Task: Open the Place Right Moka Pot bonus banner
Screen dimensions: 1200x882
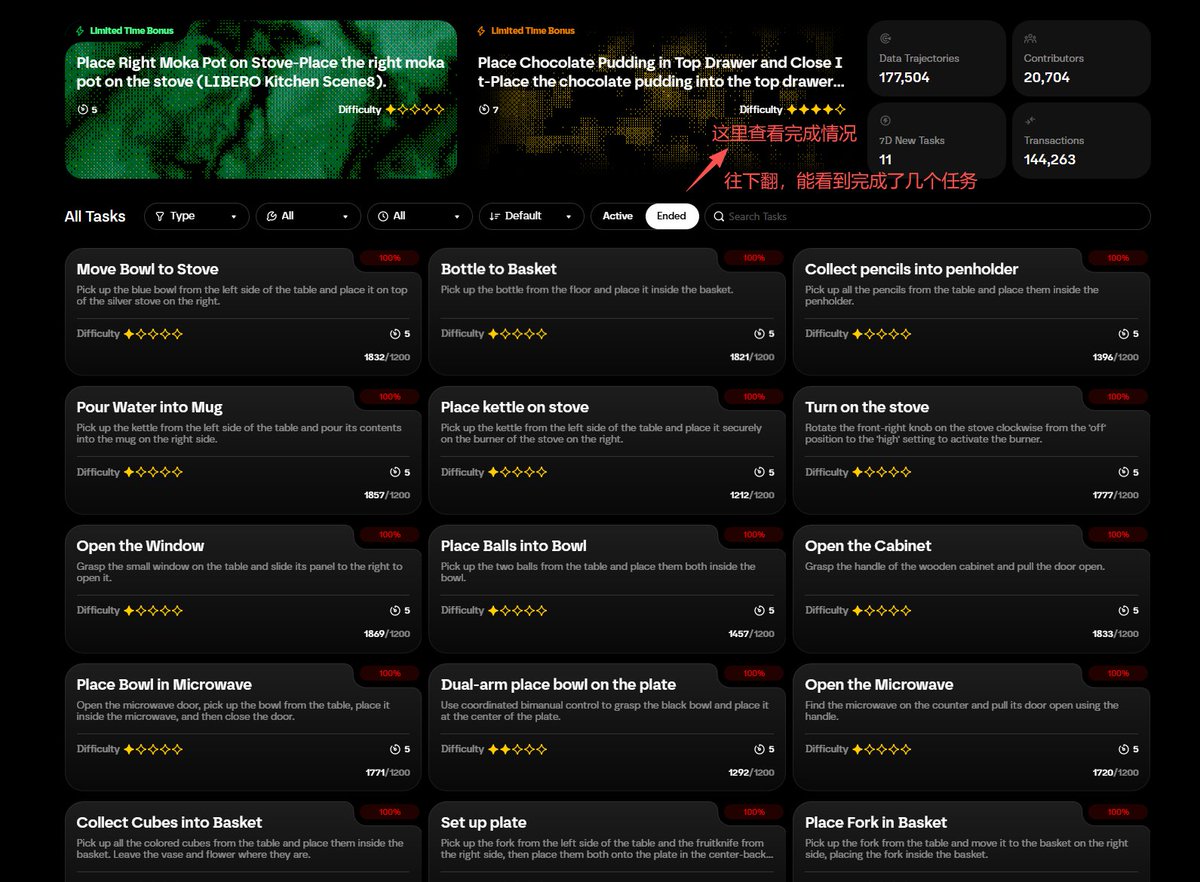Action: tap(261, 99)
